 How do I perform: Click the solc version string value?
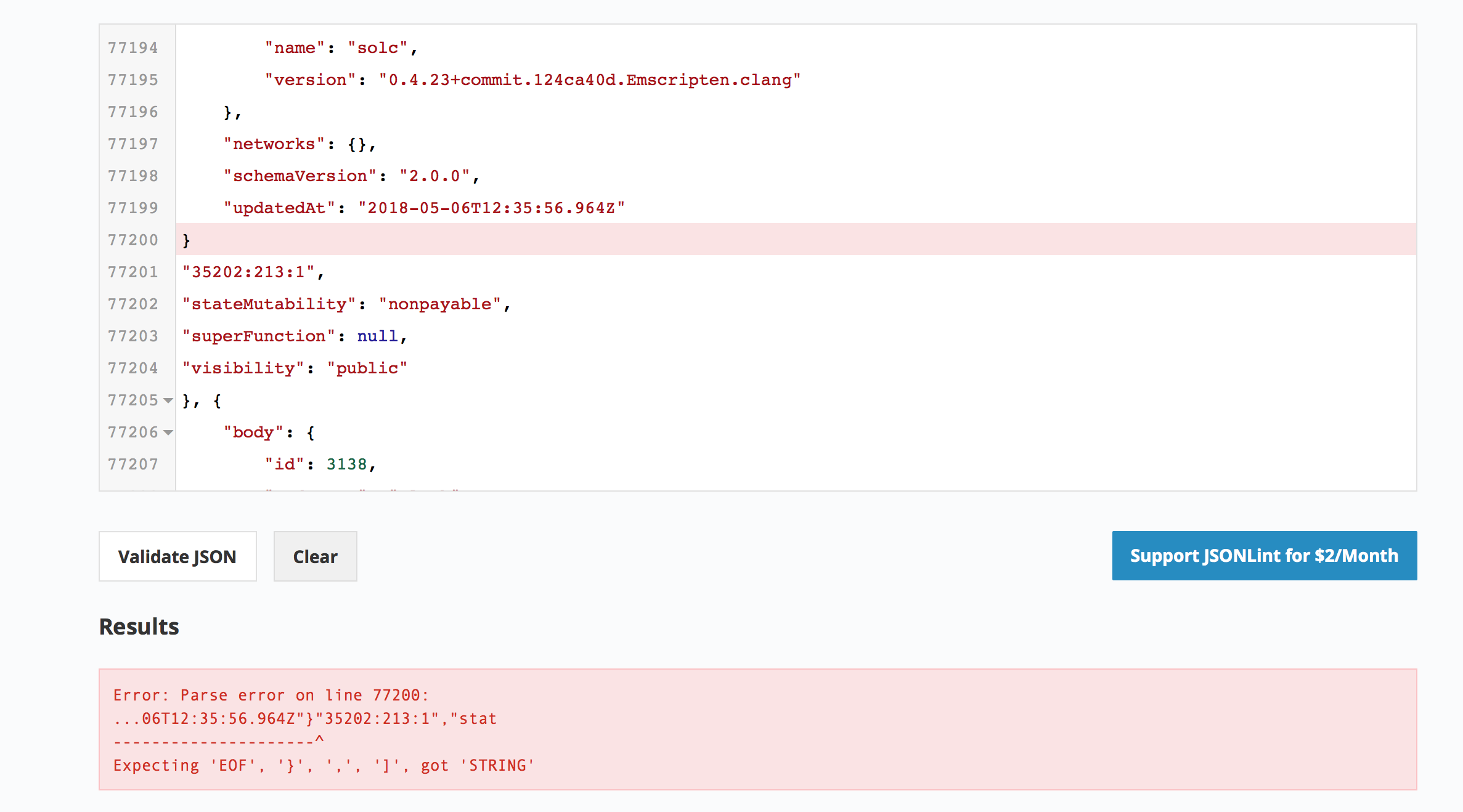coord(589,79)
